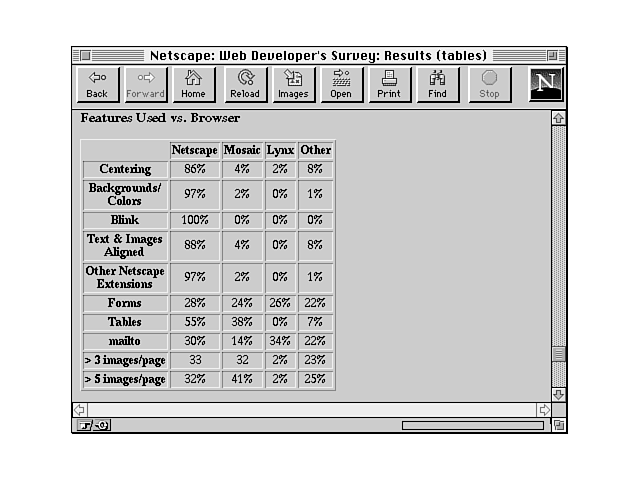Click the vertical scrollbar up arrow
The image size is (640, 480).
(558, 118)
